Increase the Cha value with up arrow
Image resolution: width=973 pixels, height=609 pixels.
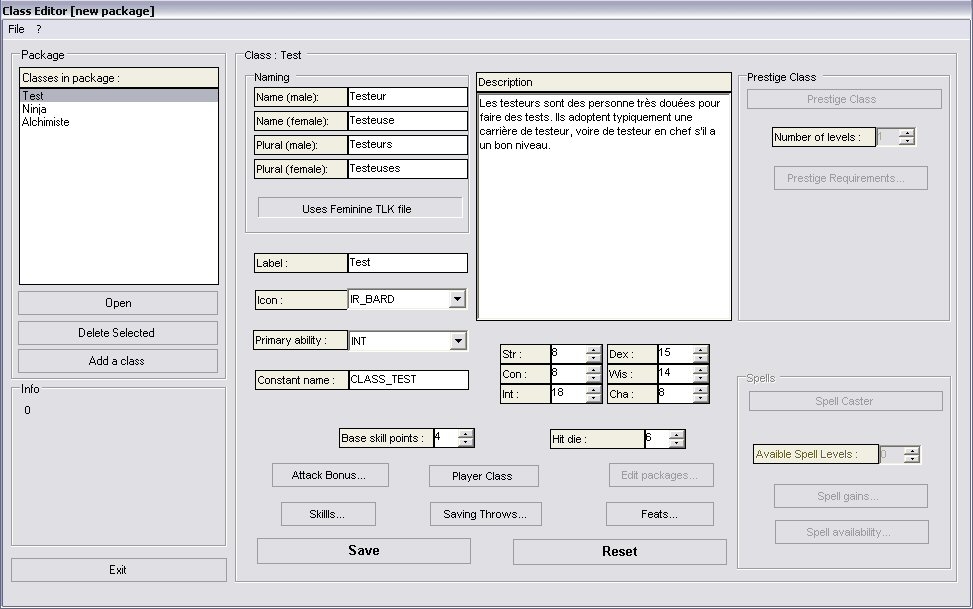click(x=700, y=389)
